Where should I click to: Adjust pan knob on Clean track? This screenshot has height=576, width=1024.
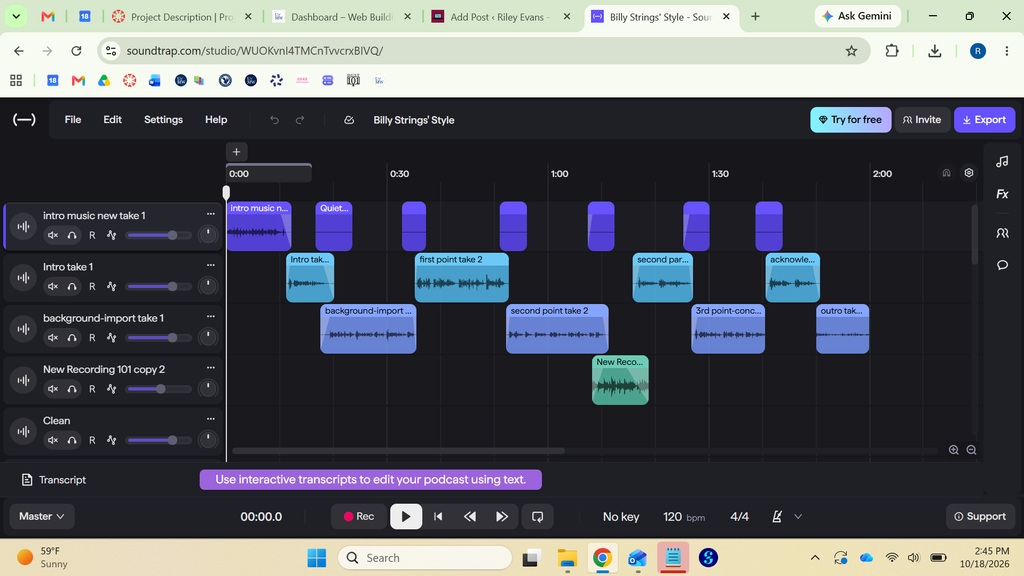208,440
